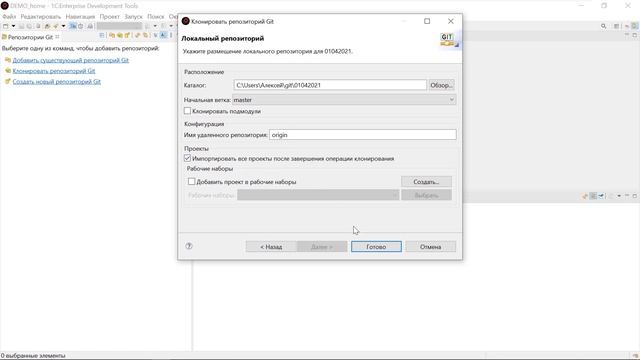Click the New wizard icon in main toolbar
This screenshot has height=360, width=640.
tap(6, 26)
